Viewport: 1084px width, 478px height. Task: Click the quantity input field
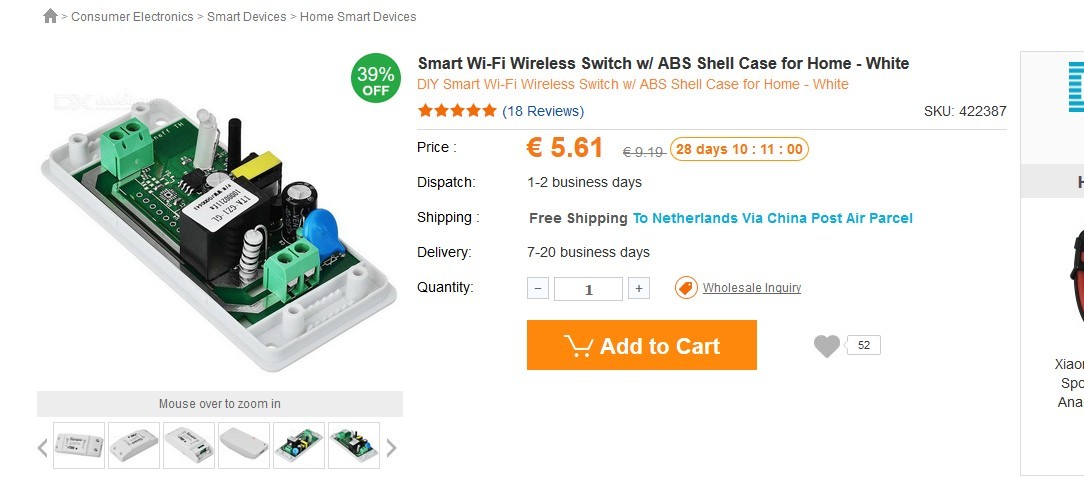point(588,288)
